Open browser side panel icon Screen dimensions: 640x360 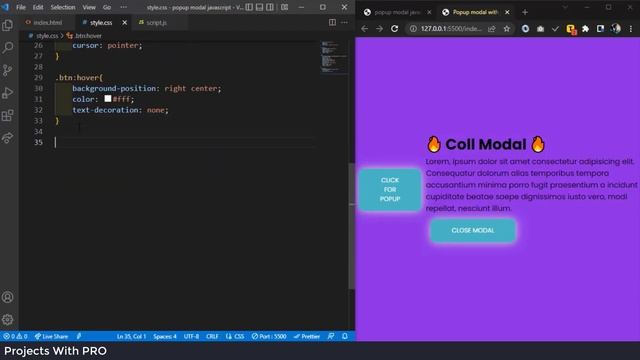pyautogui.click(x=600, y=29)
